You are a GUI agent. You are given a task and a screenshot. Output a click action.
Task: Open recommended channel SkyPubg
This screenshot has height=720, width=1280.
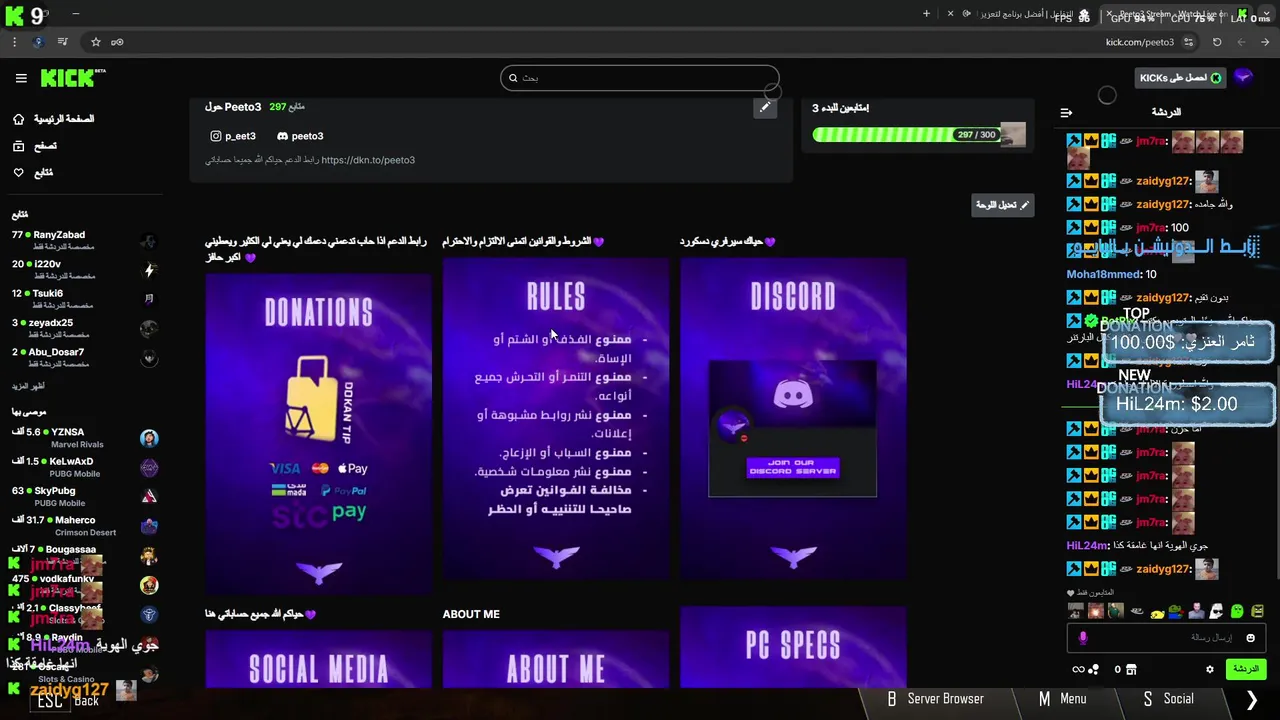[x=84, y=496]
